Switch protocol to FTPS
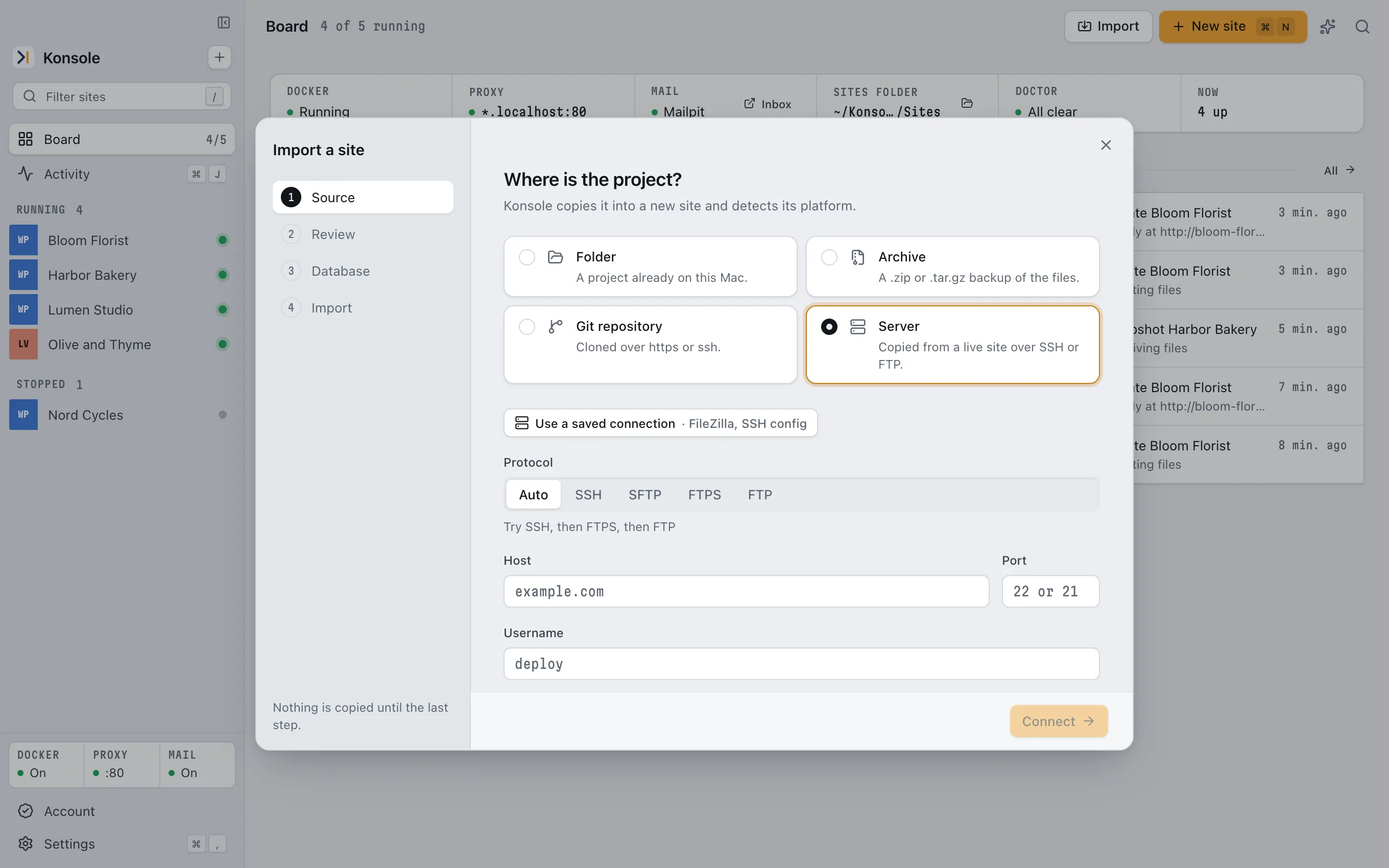The image size is (1389, 868). click(x=704, y=495)
